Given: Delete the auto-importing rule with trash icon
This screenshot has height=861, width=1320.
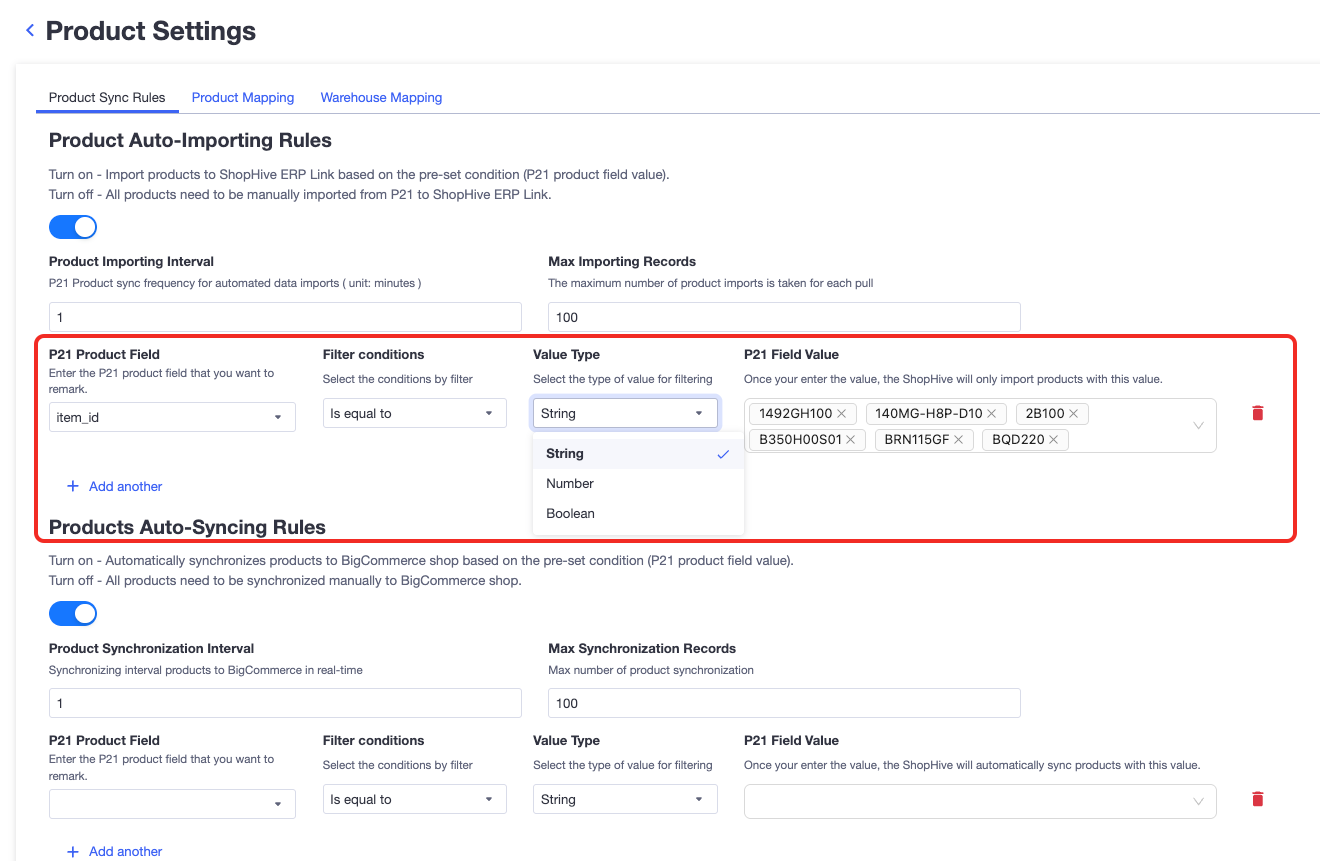Looking at the screenshot, I should 1258,413.
